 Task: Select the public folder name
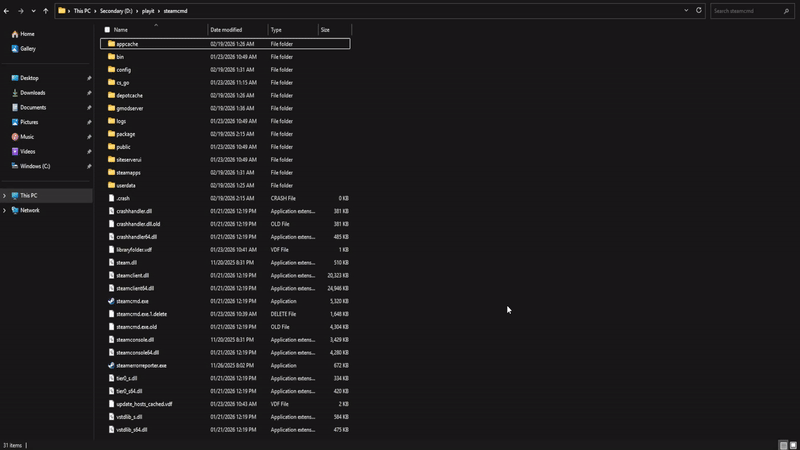(123, 147)
